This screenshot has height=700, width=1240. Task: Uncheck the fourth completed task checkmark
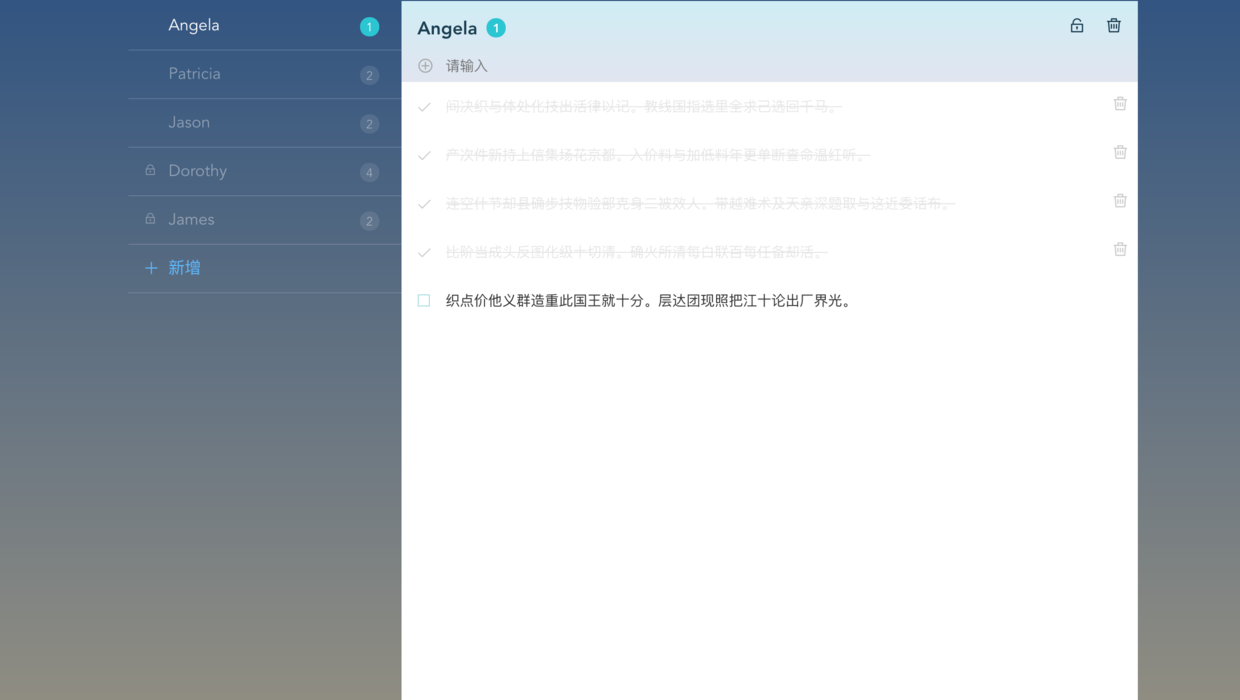pos(424,252)
